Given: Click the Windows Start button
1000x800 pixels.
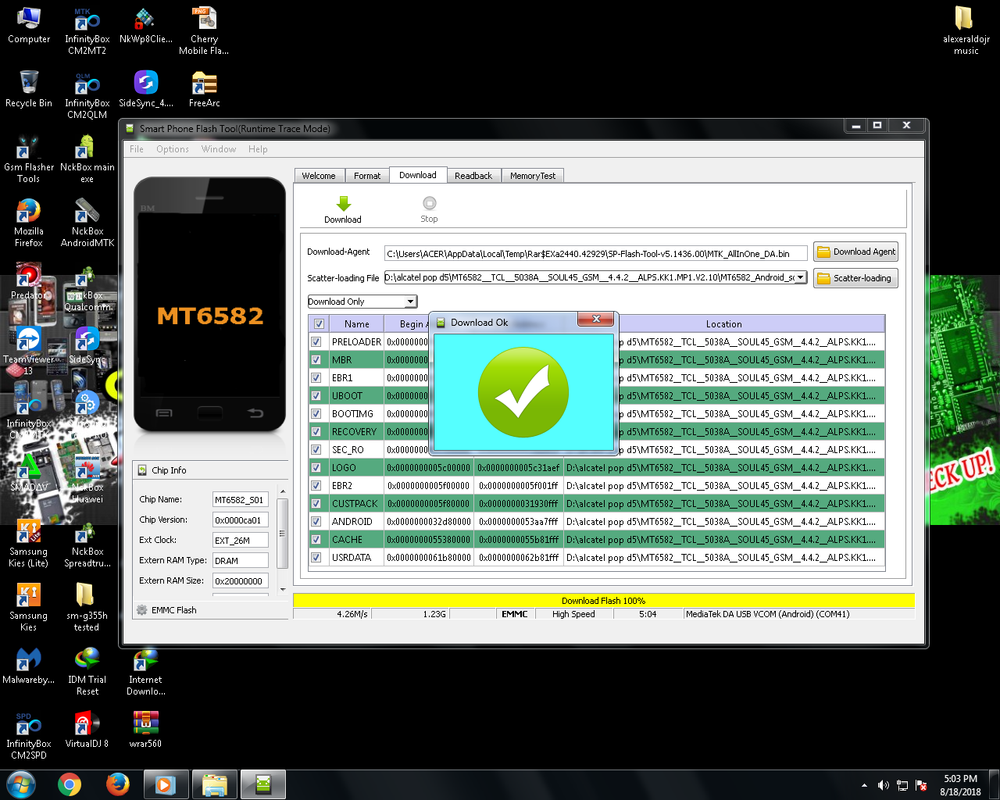Looking at the screenshot, I should pyautogui.click(x=19, y=785).
